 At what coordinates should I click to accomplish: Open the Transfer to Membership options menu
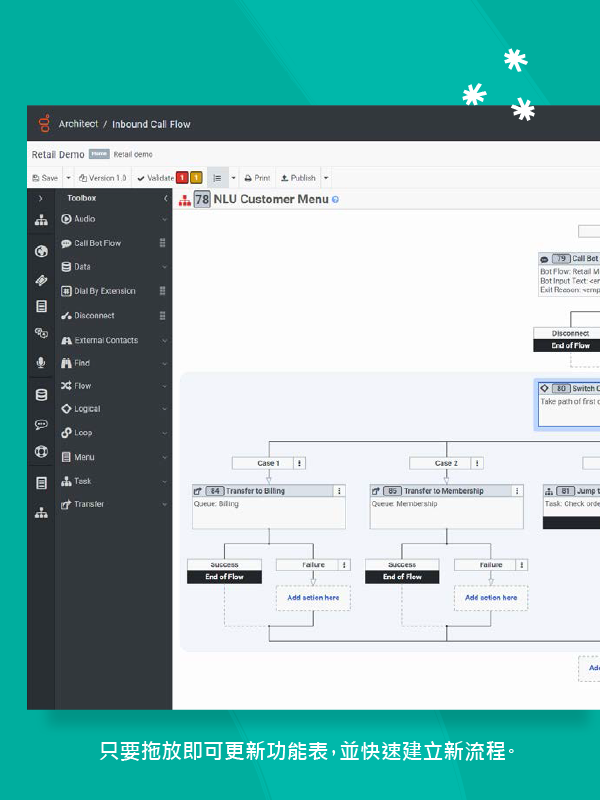tap(517, 491)
